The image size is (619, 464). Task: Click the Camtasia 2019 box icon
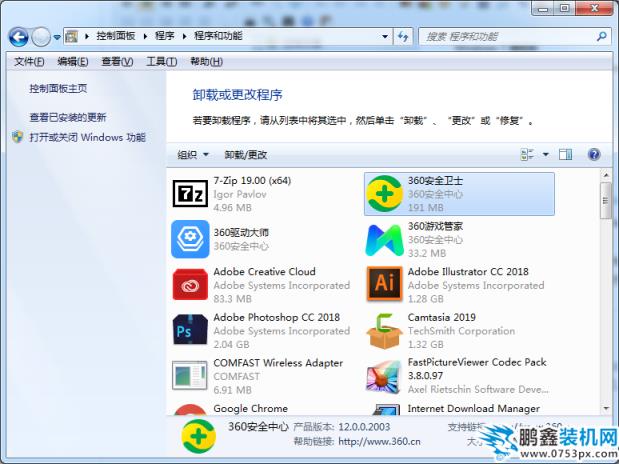(384, 331)
